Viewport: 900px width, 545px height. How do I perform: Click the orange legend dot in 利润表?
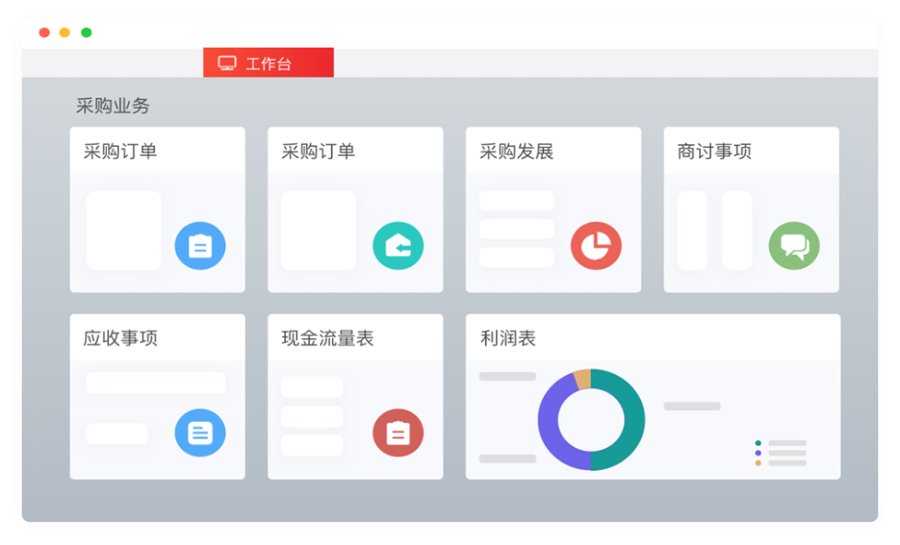point(758,463)
